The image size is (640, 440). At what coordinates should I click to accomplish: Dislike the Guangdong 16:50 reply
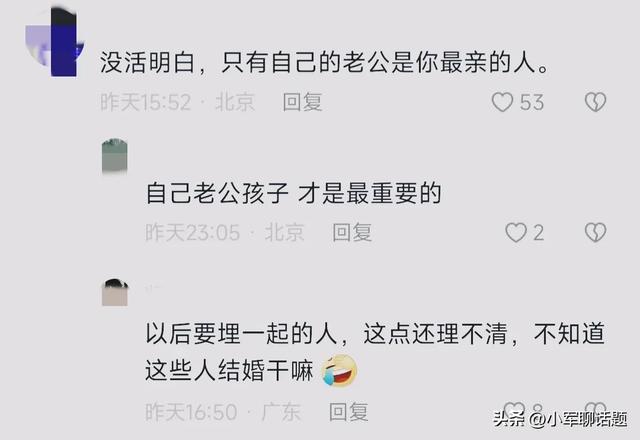pyautogui.click(x=596, y=410)
